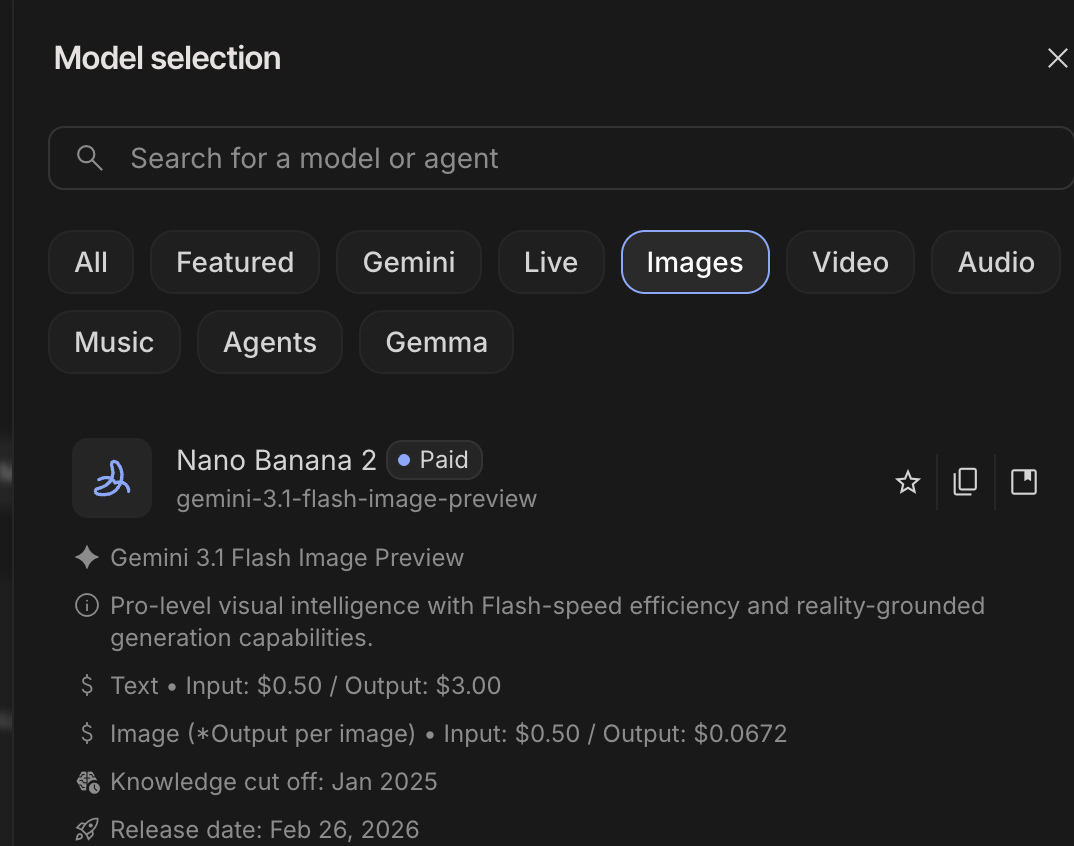Image resolution: width=1074 pixels, height=846 pixels.
Task: Click 'Release date: Feb 26, 2026' text
Action: 265,830
